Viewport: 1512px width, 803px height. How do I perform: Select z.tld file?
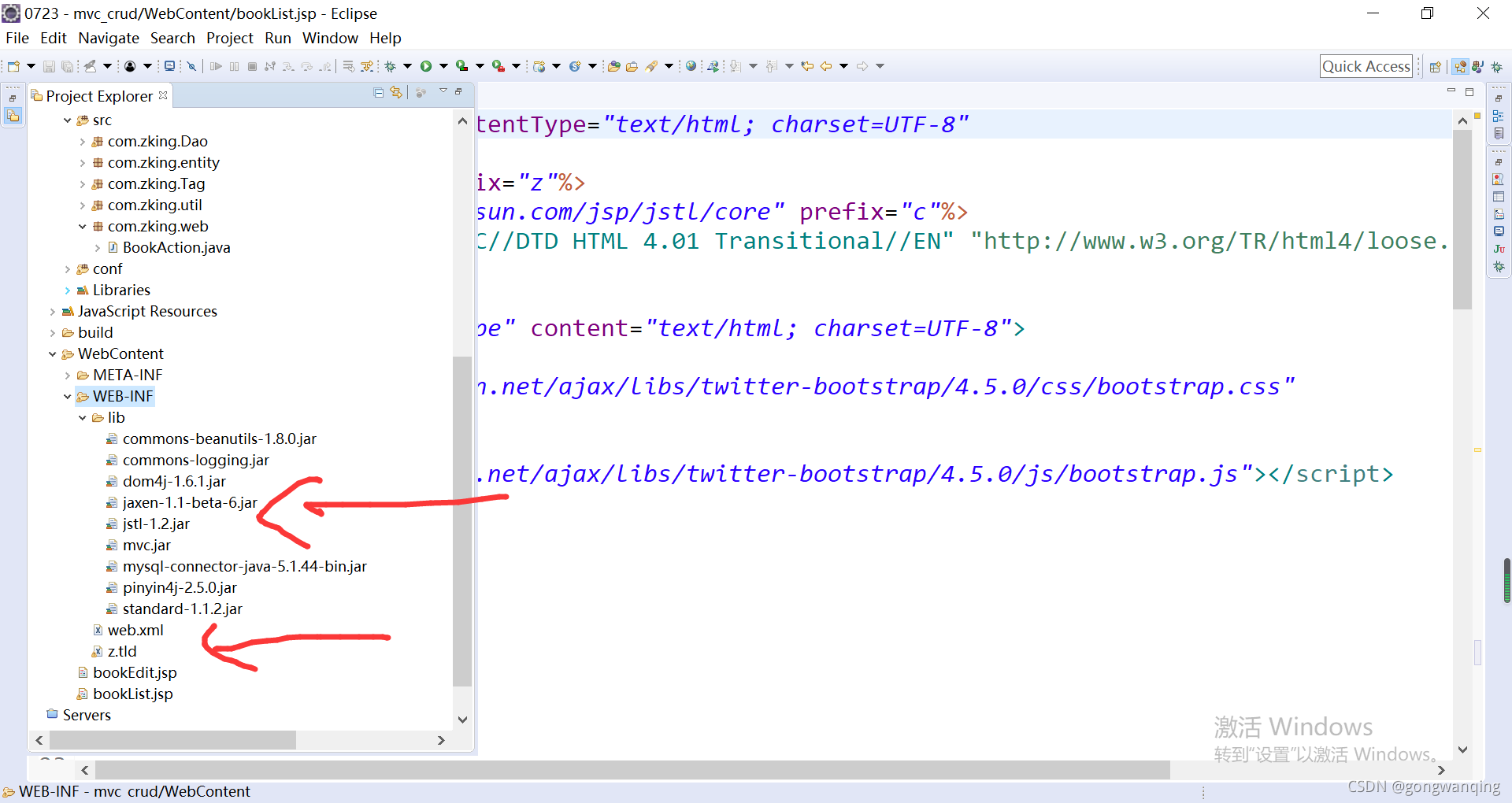point(122,652)
